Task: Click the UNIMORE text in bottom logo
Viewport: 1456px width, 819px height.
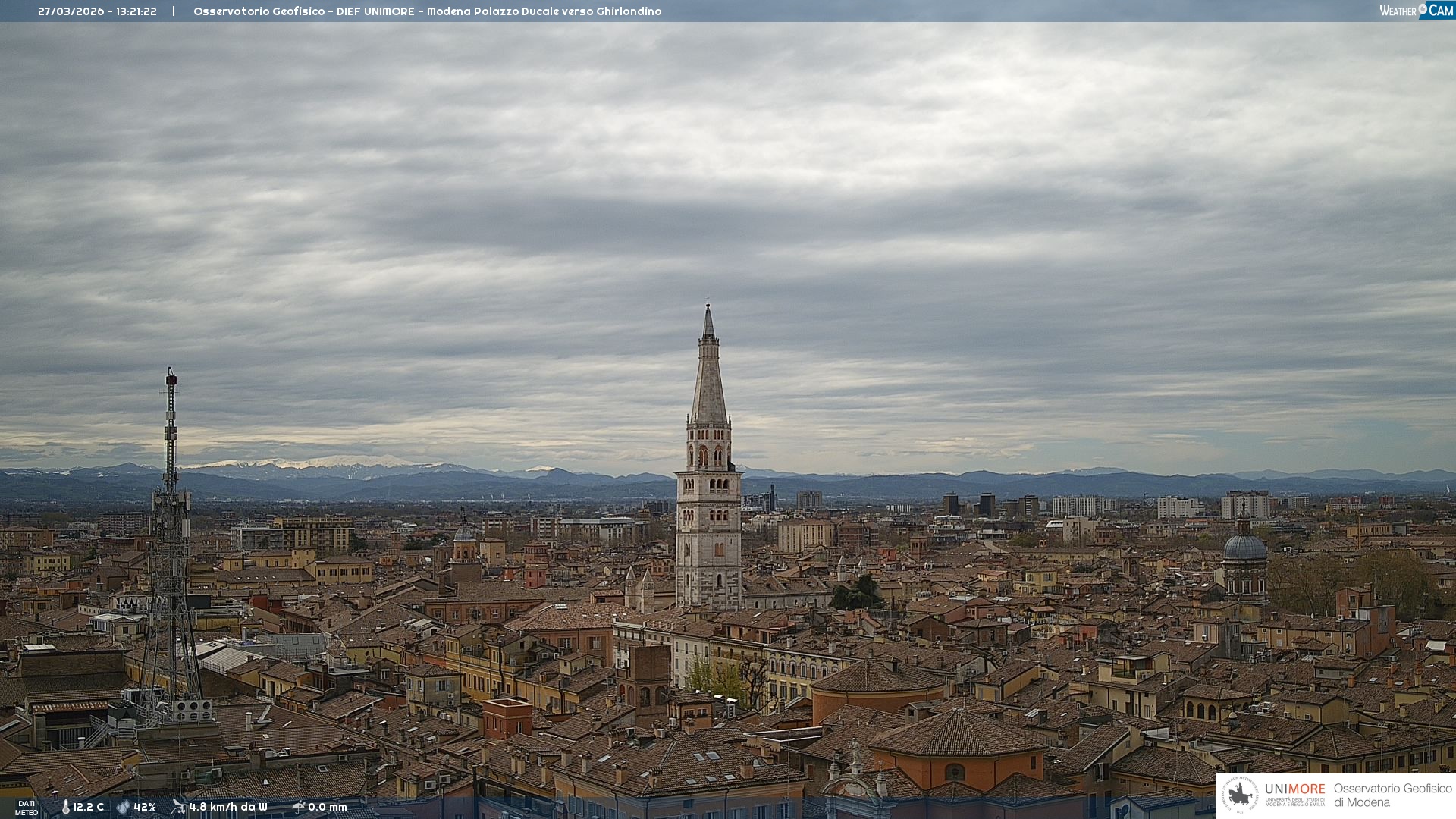Action: pos(1294,789)
